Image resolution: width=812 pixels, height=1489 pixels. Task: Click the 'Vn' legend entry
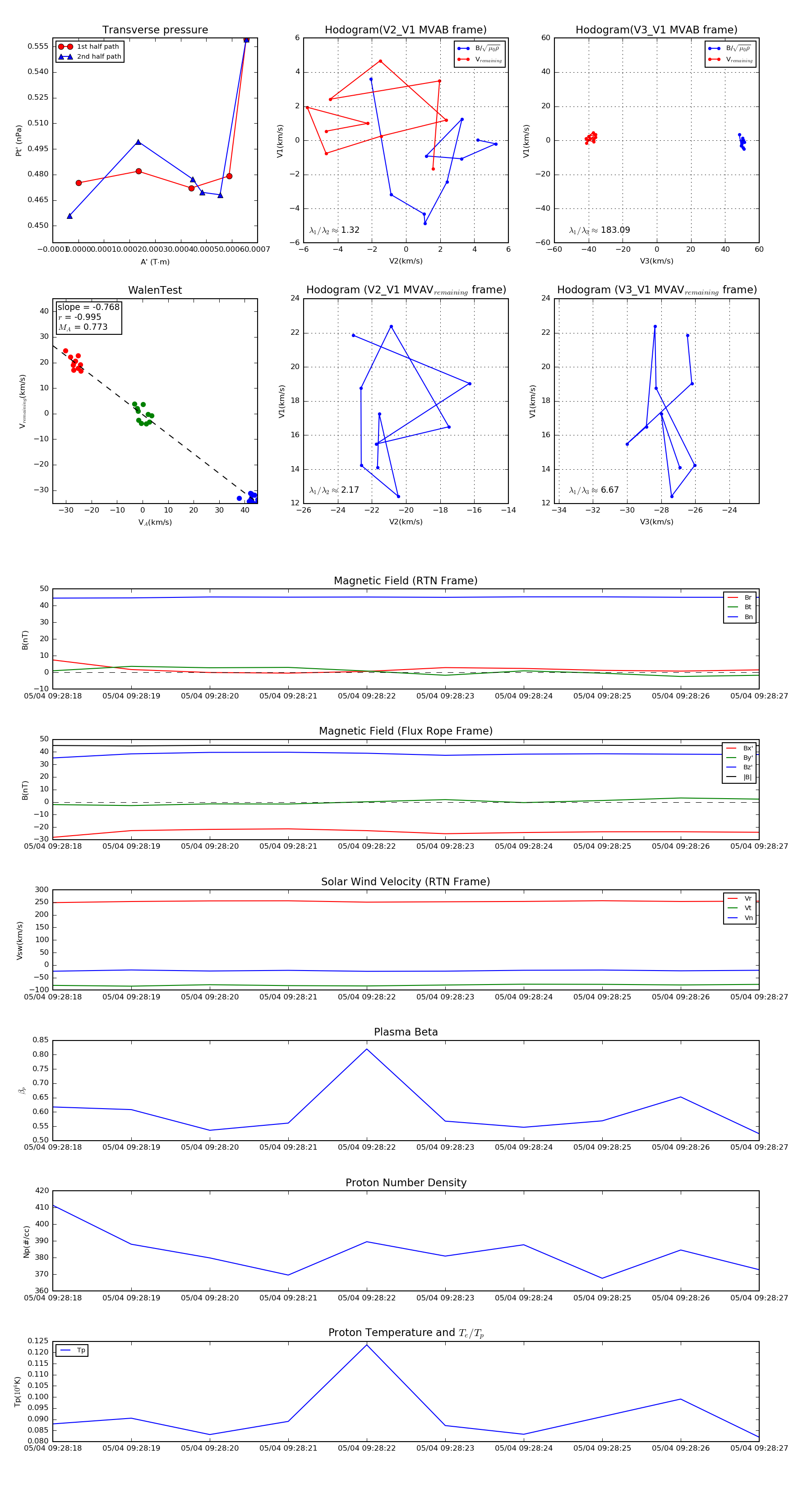pyautogui.click(x=740, y=918)
